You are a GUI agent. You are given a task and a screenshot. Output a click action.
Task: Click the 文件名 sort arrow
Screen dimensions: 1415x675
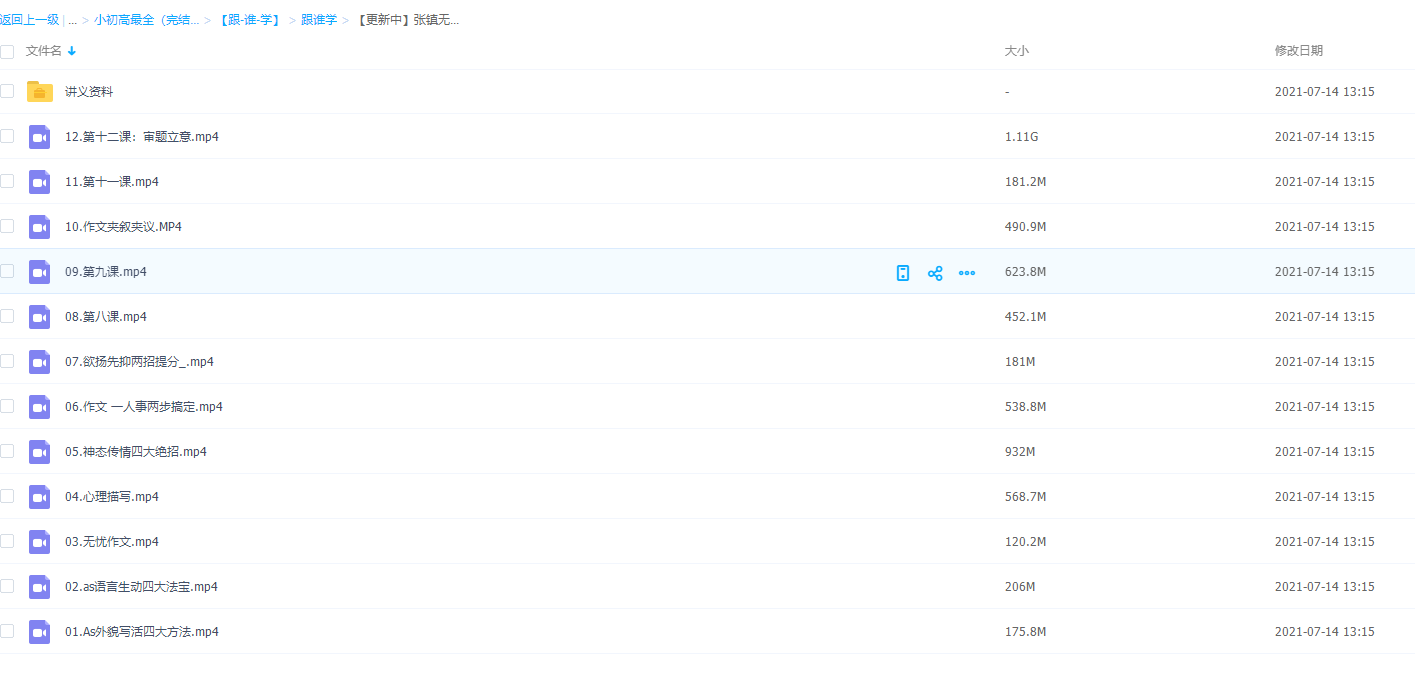point(72,51)
